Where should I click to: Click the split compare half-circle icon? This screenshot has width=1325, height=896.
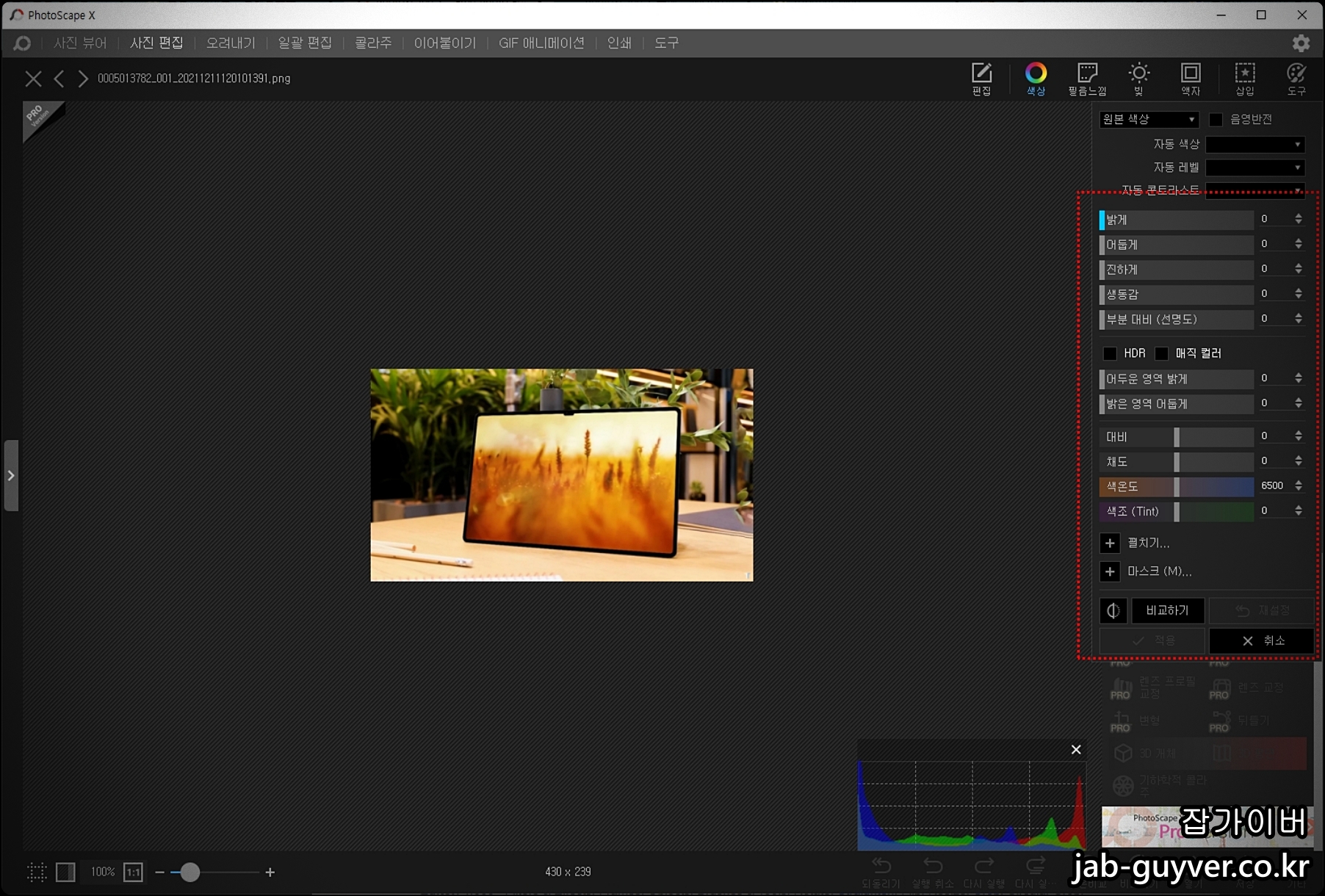point(1113,610)
